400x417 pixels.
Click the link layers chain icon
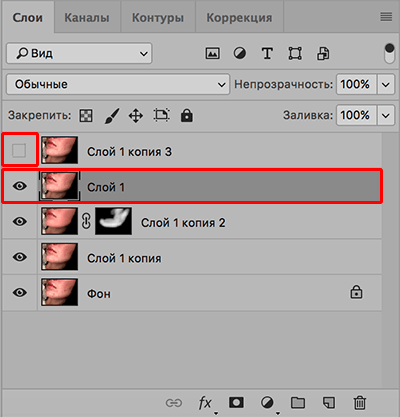pos(174,403)
